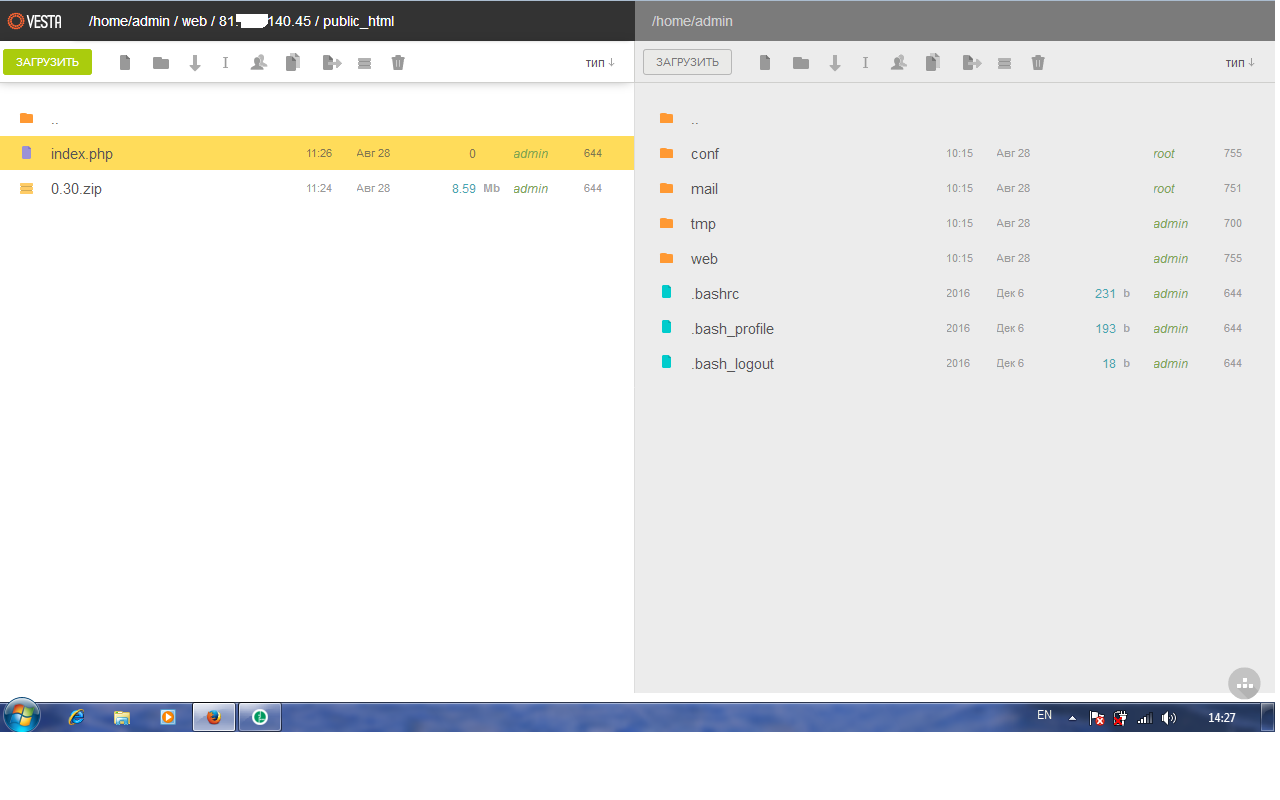Select the rename icon in left panel toolbar

tap(225, 63)
